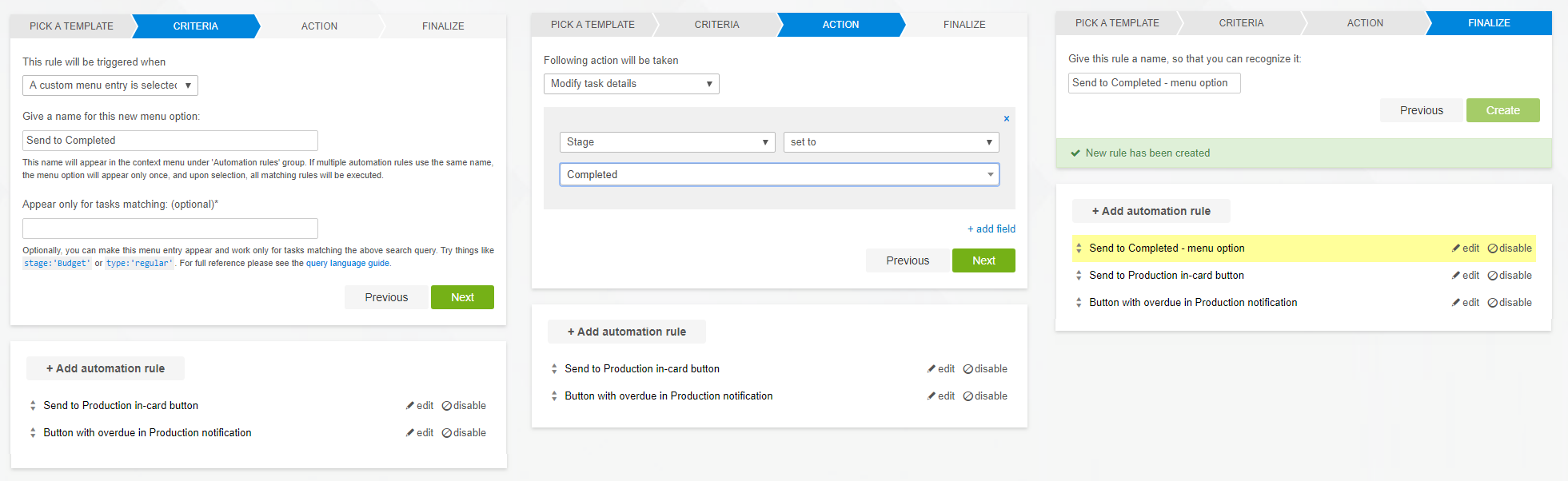The image size is (1568, 481).
Task: Expand the Modify task details action dropdown
Action: click(631, 84)
